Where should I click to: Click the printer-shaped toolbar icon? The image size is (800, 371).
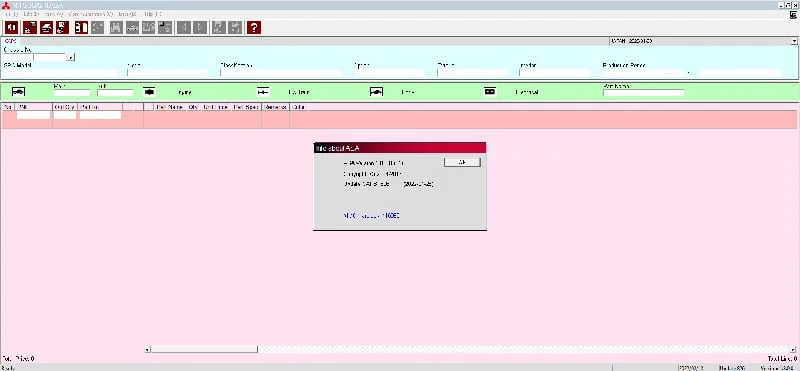46,27
